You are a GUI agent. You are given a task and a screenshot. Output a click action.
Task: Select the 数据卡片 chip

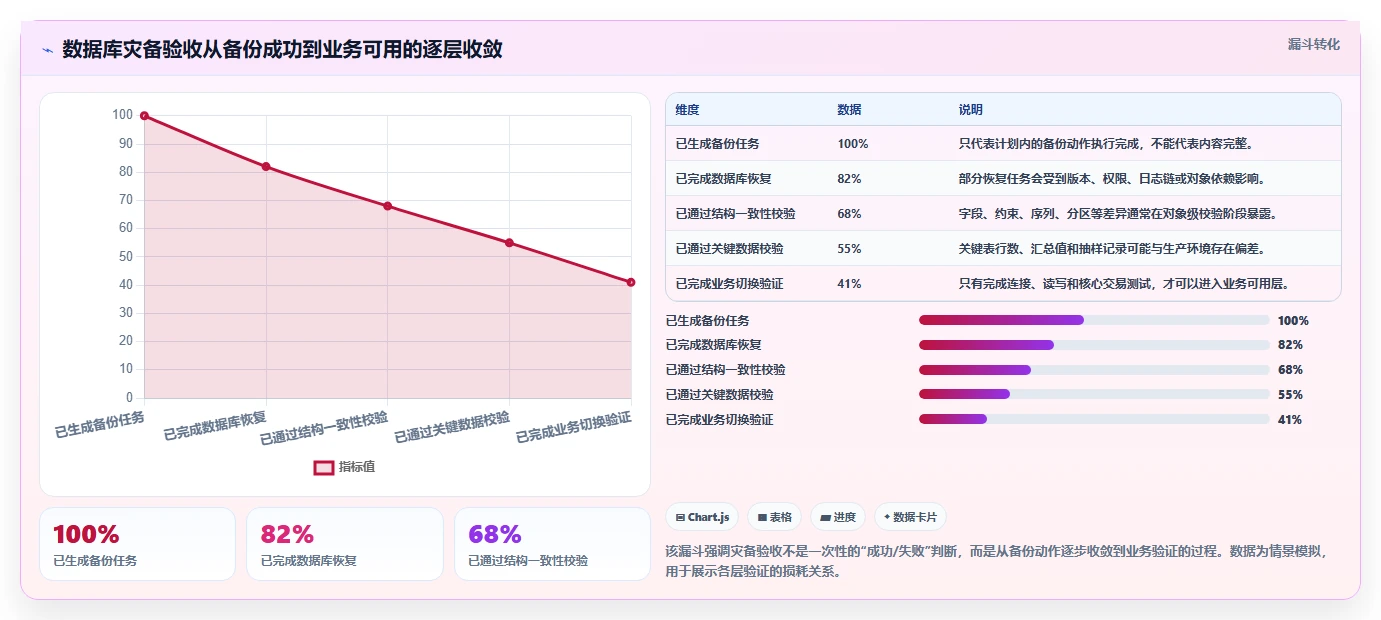pyautogui.click(x=910, y=517)
